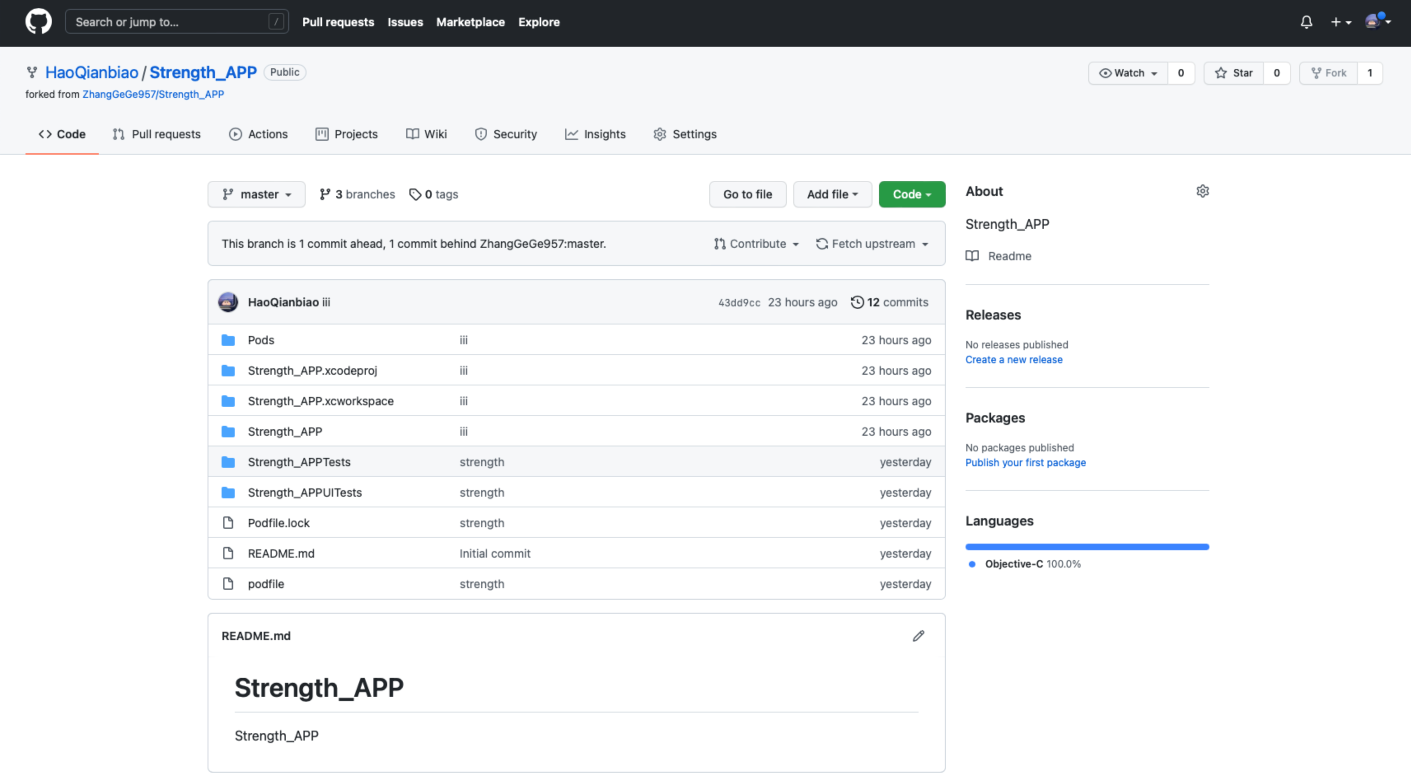View the 12 commits history
Image resolution: width=1411 pixels, height=782 pixels.
click(x=890, y=302)
